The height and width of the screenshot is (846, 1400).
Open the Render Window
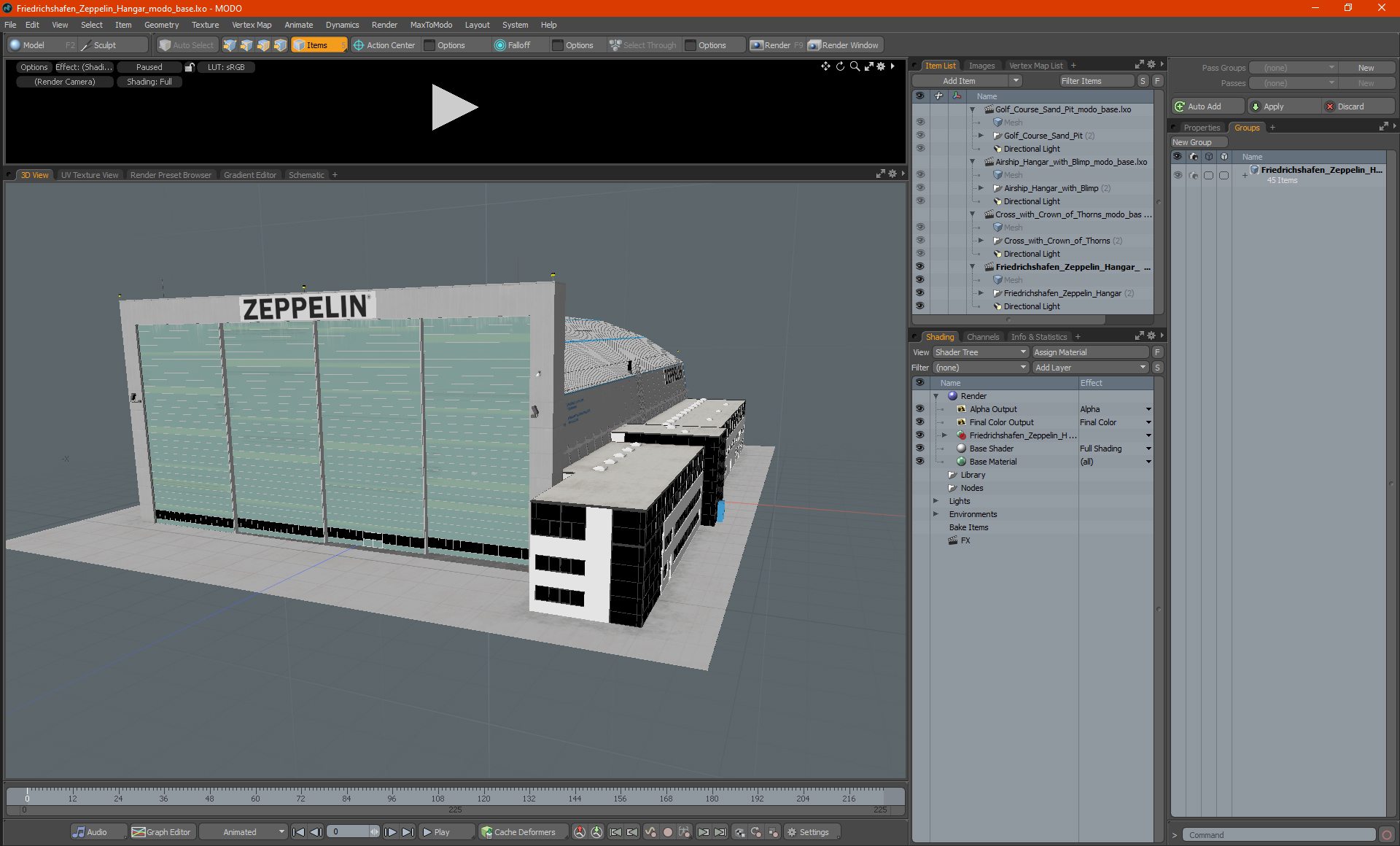pos(844,45)
